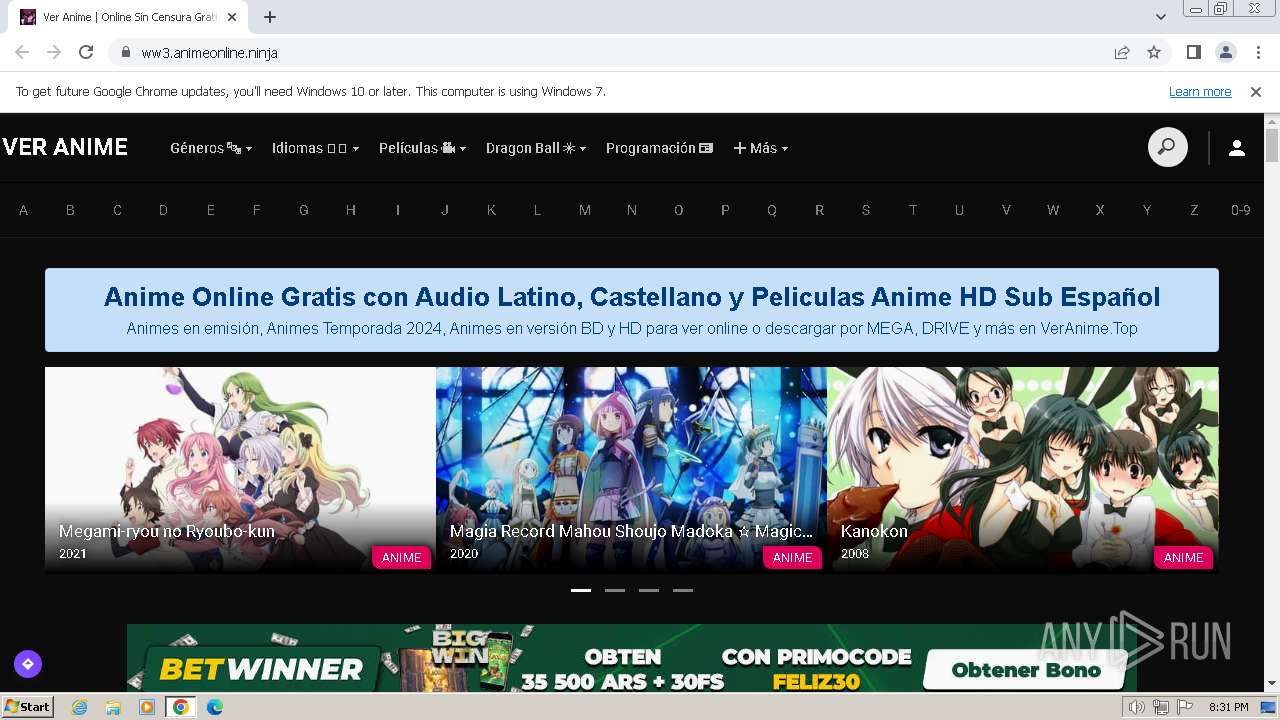Click the ANIME badge on Magia Record

tap(792, 557)
